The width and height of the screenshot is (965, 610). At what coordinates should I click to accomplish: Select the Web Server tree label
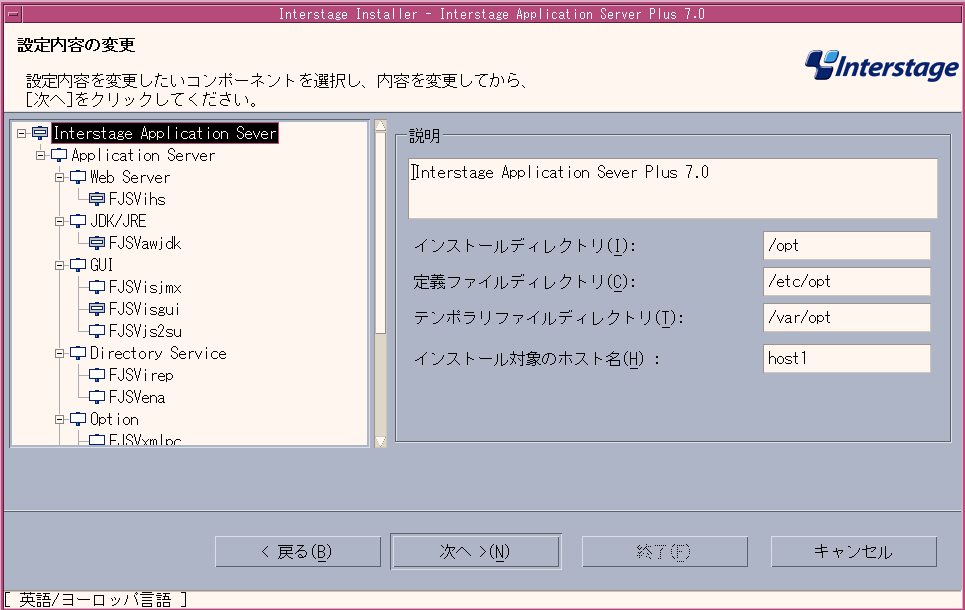130,177
